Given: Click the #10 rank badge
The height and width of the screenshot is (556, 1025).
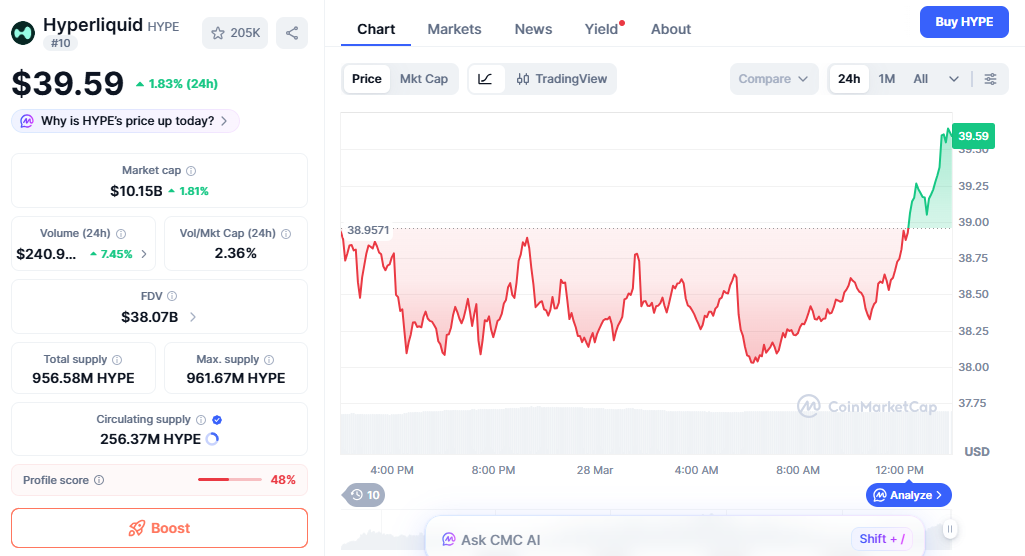Looking at the screenshot, I should tap(61, 43).
